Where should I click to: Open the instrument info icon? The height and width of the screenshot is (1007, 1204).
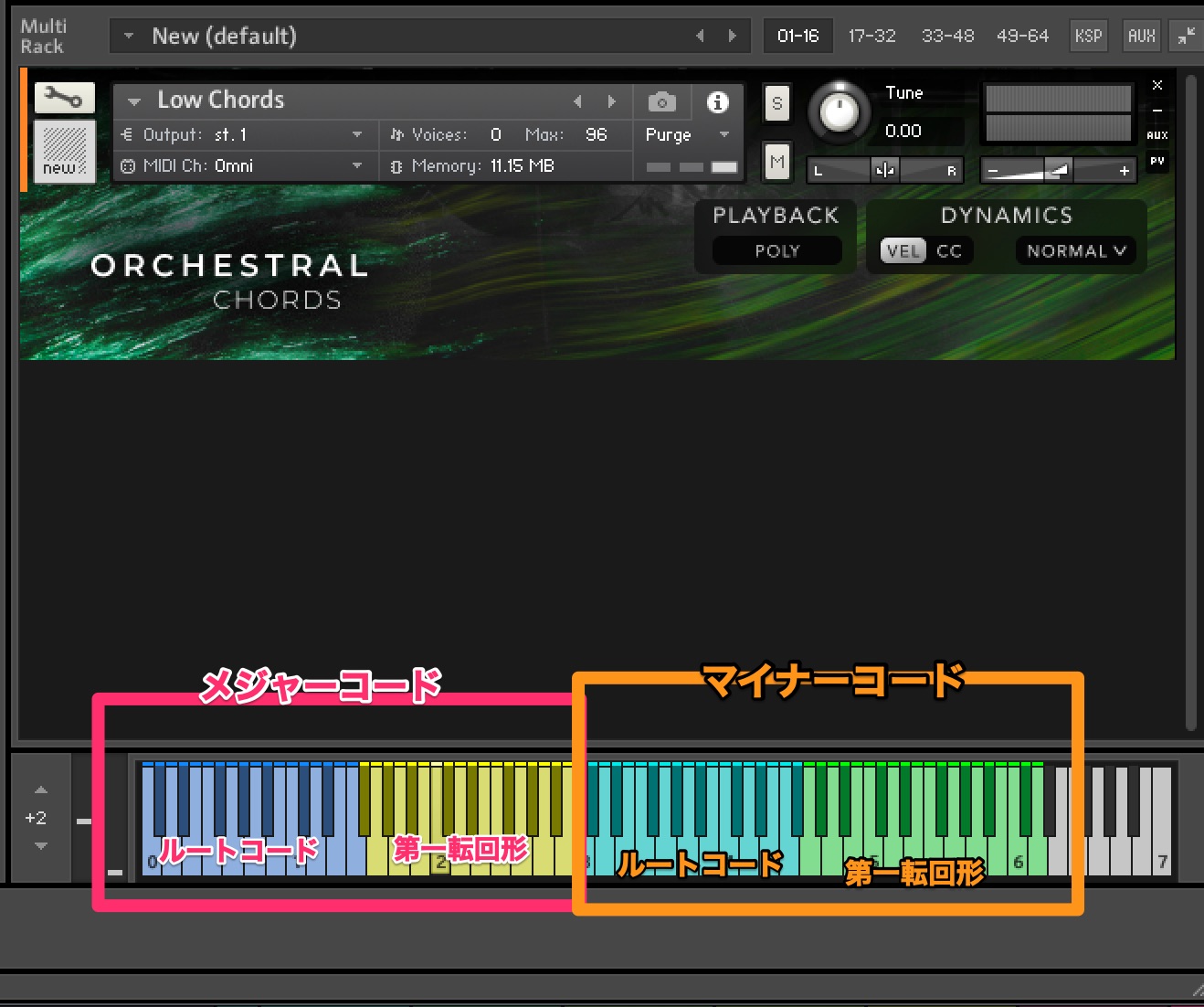tap(718, 101)
